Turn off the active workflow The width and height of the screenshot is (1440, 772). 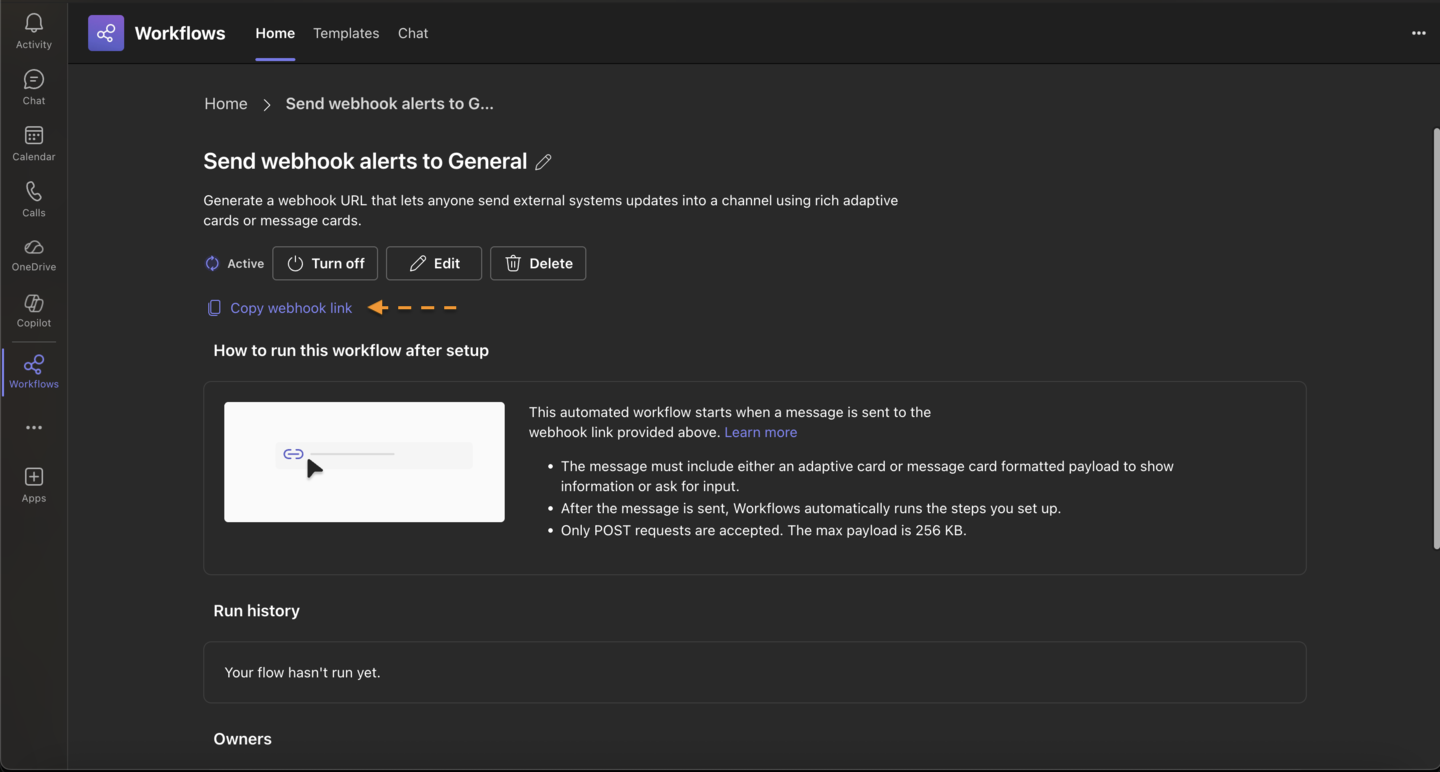325,263
